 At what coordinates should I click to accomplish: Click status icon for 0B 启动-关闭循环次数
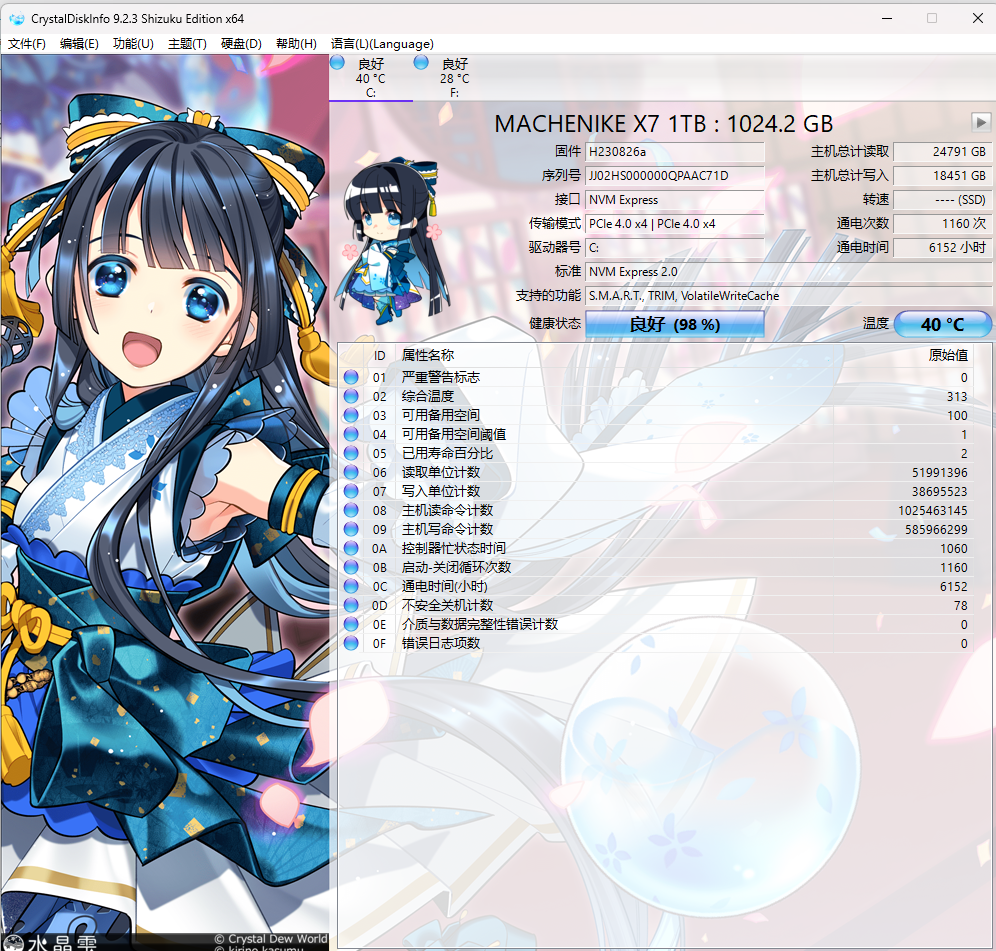(351, 567)
